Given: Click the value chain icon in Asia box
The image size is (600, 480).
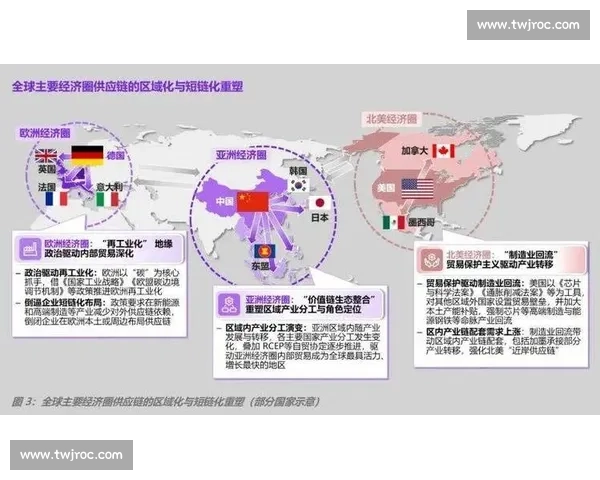Looking at the screenshot, I should pos(229,305).
